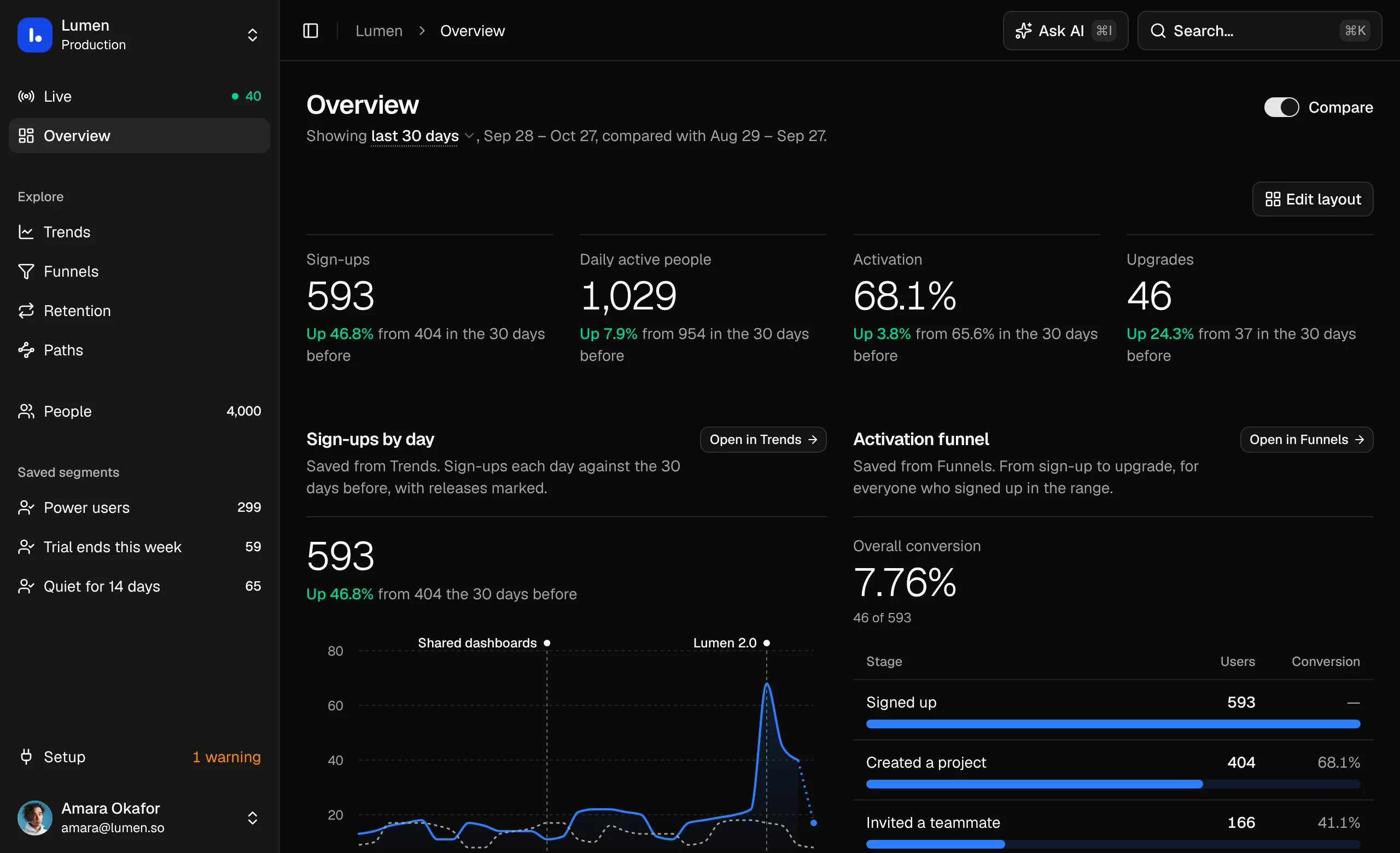Click the 1 warning label

click(x=227, y=756)
